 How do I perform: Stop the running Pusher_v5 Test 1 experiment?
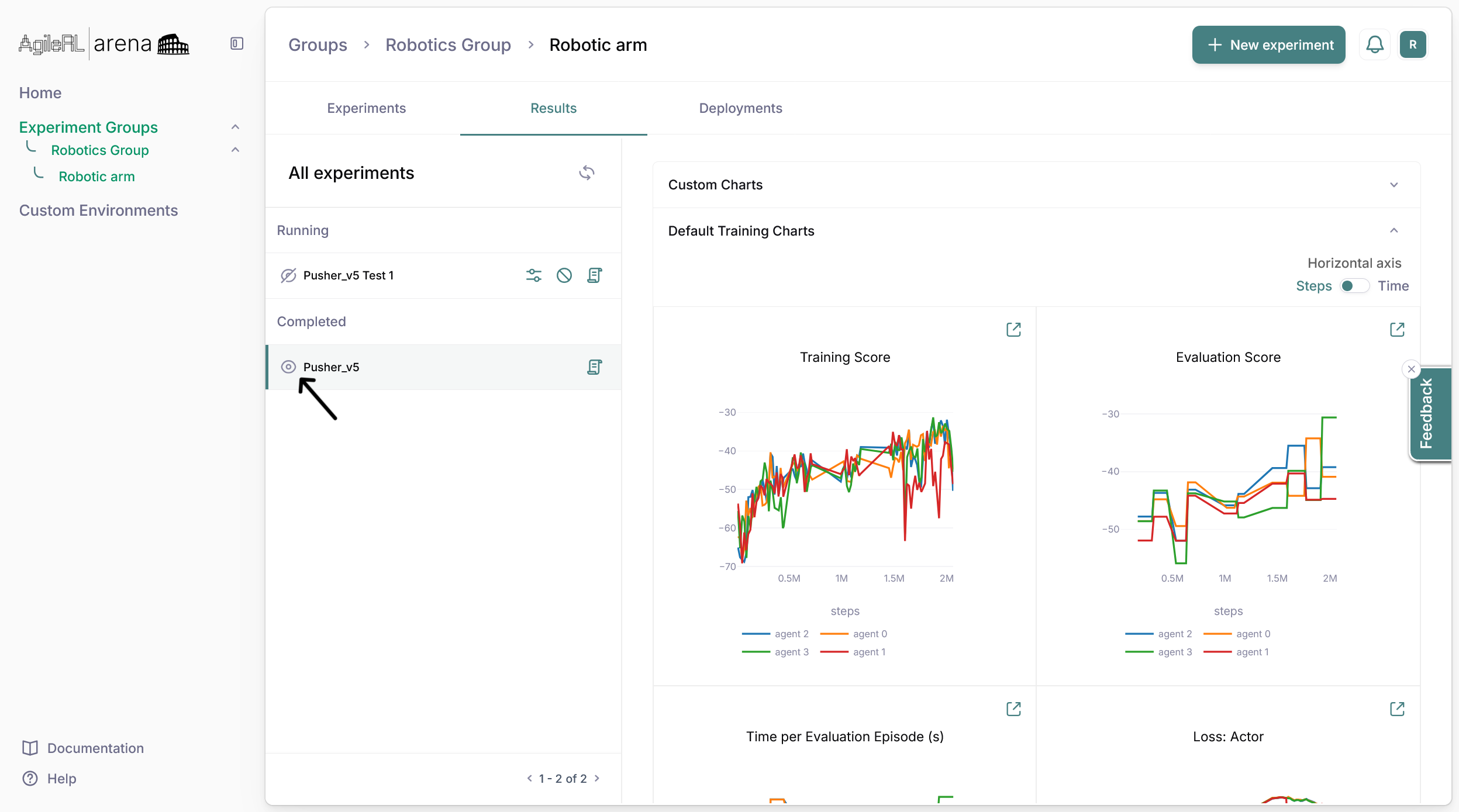click(x=564, y=275)
